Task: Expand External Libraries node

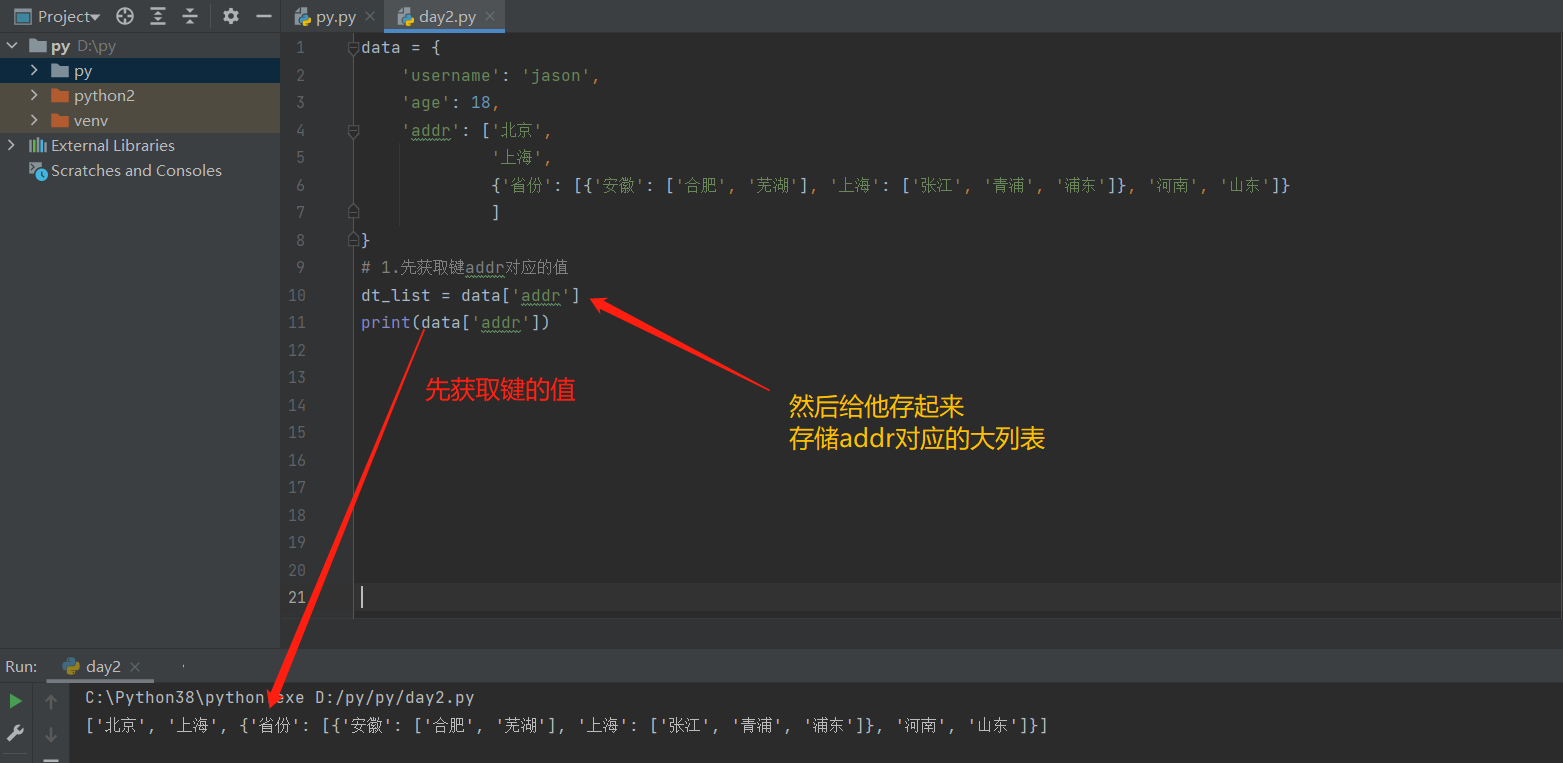Action: click(12, 145)
